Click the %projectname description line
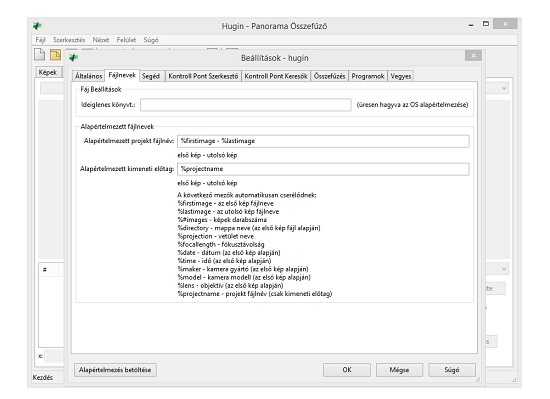Image resolution: width=550 pixels, height=399 pixels. click(x=255, y=294)
